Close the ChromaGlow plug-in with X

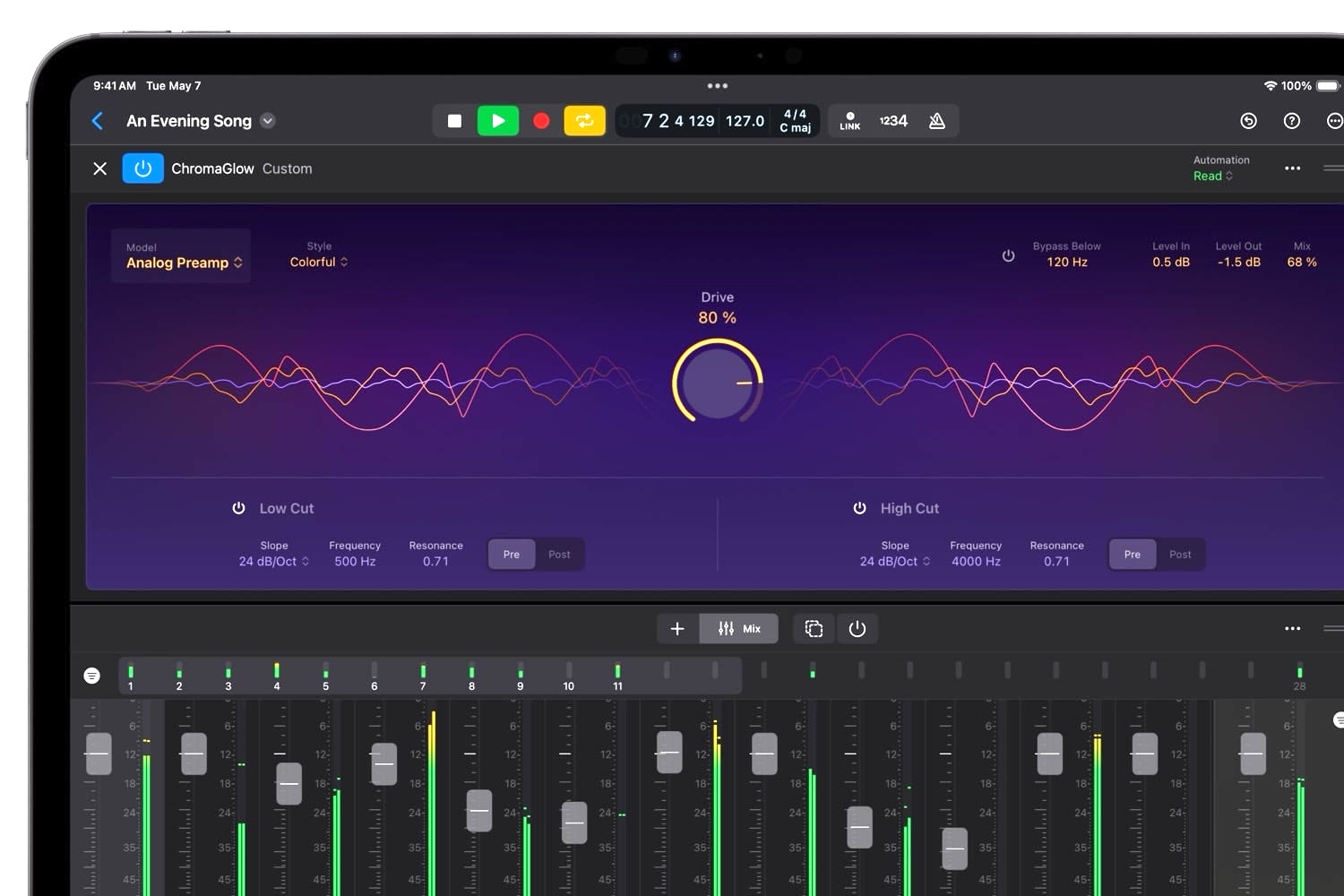pyautogui.click(x=100, y=168)
